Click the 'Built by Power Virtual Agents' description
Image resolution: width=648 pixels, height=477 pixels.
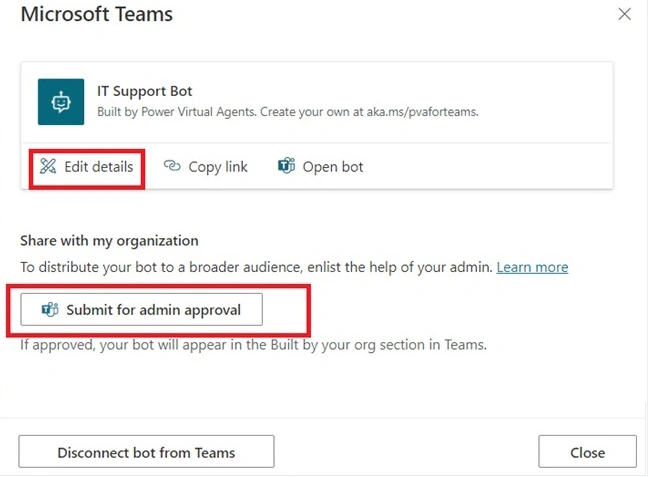tap(288, 112)
